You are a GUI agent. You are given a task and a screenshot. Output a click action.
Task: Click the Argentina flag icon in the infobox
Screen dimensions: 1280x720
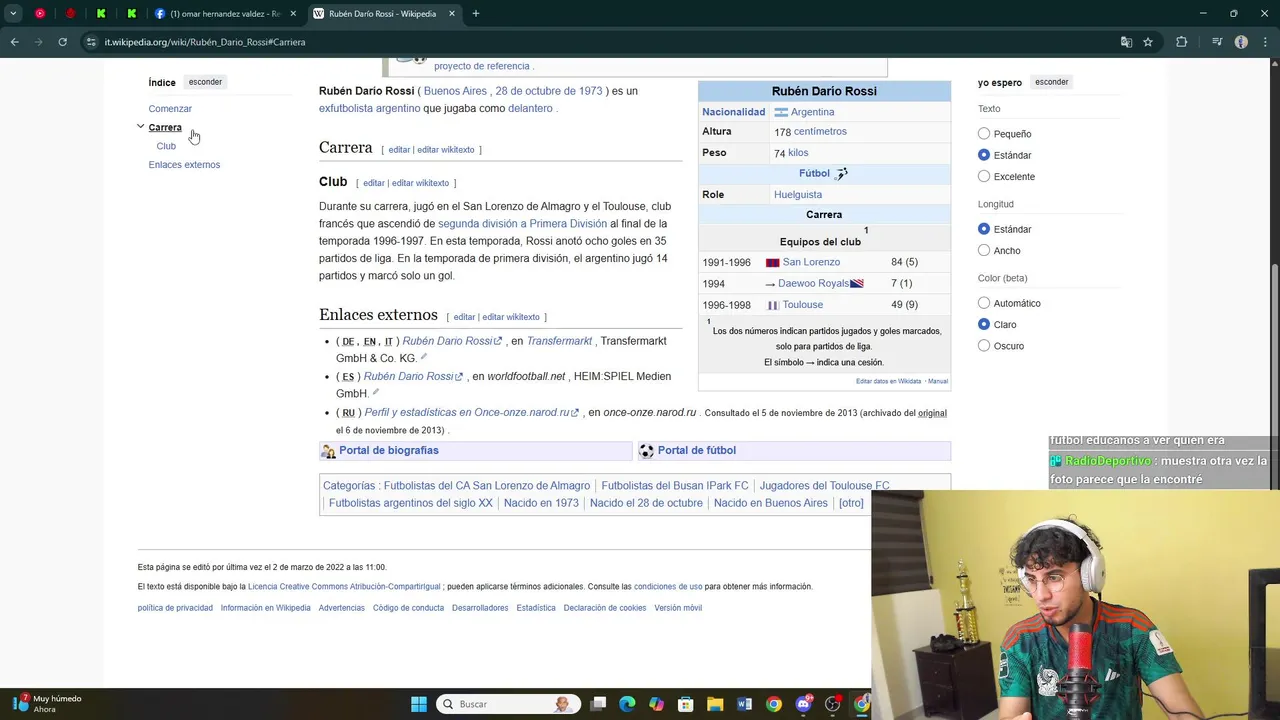pos(781,112)
